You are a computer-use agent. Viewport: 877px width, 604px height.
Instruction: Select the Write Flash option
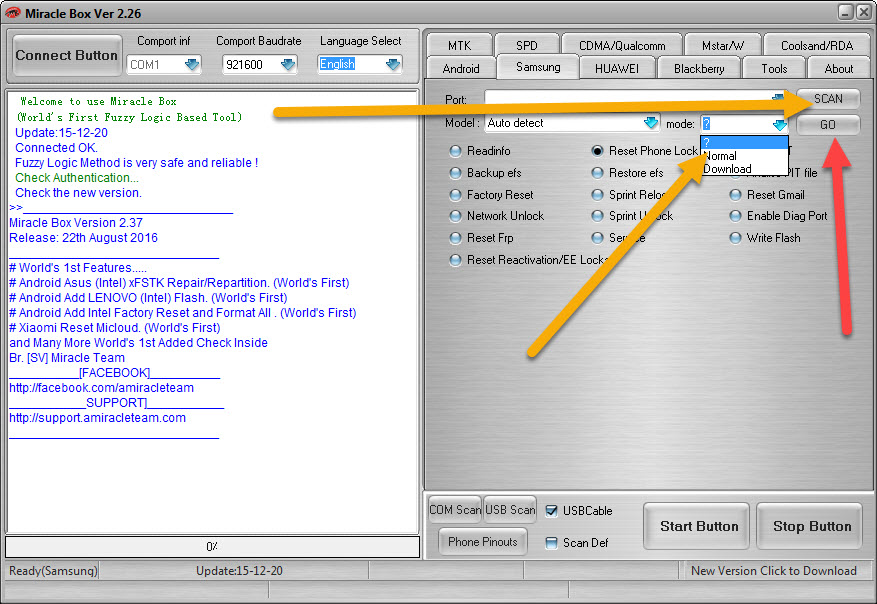(x=735, y=238)
